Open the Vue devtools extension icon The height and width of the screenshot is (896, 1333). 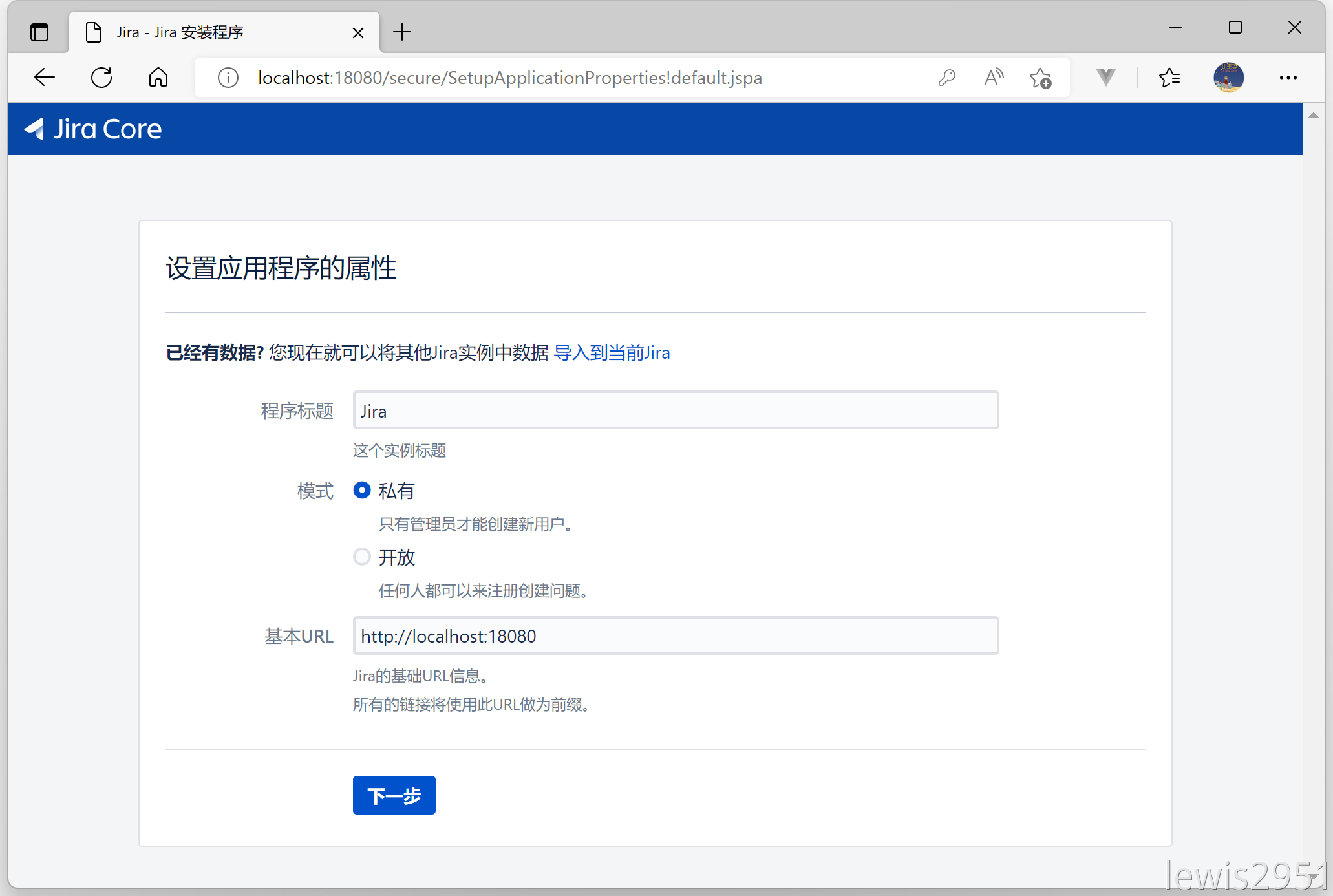(x=1106, y=78)
